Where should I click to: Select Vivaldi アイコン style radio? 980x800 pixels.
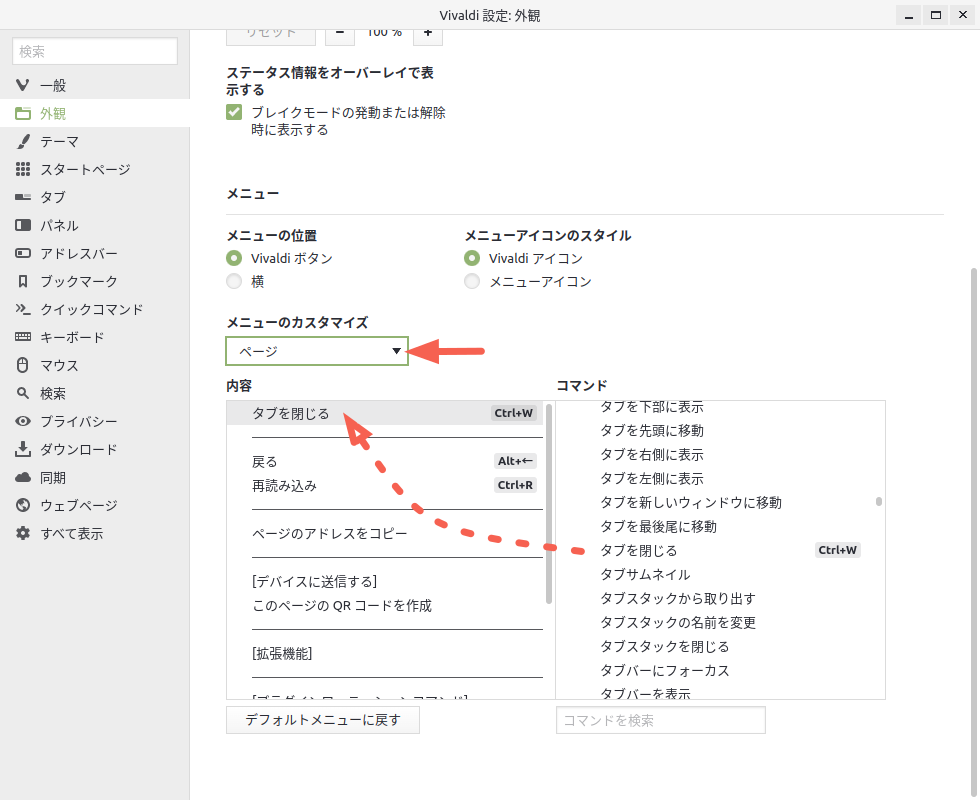tap(472, 258)
